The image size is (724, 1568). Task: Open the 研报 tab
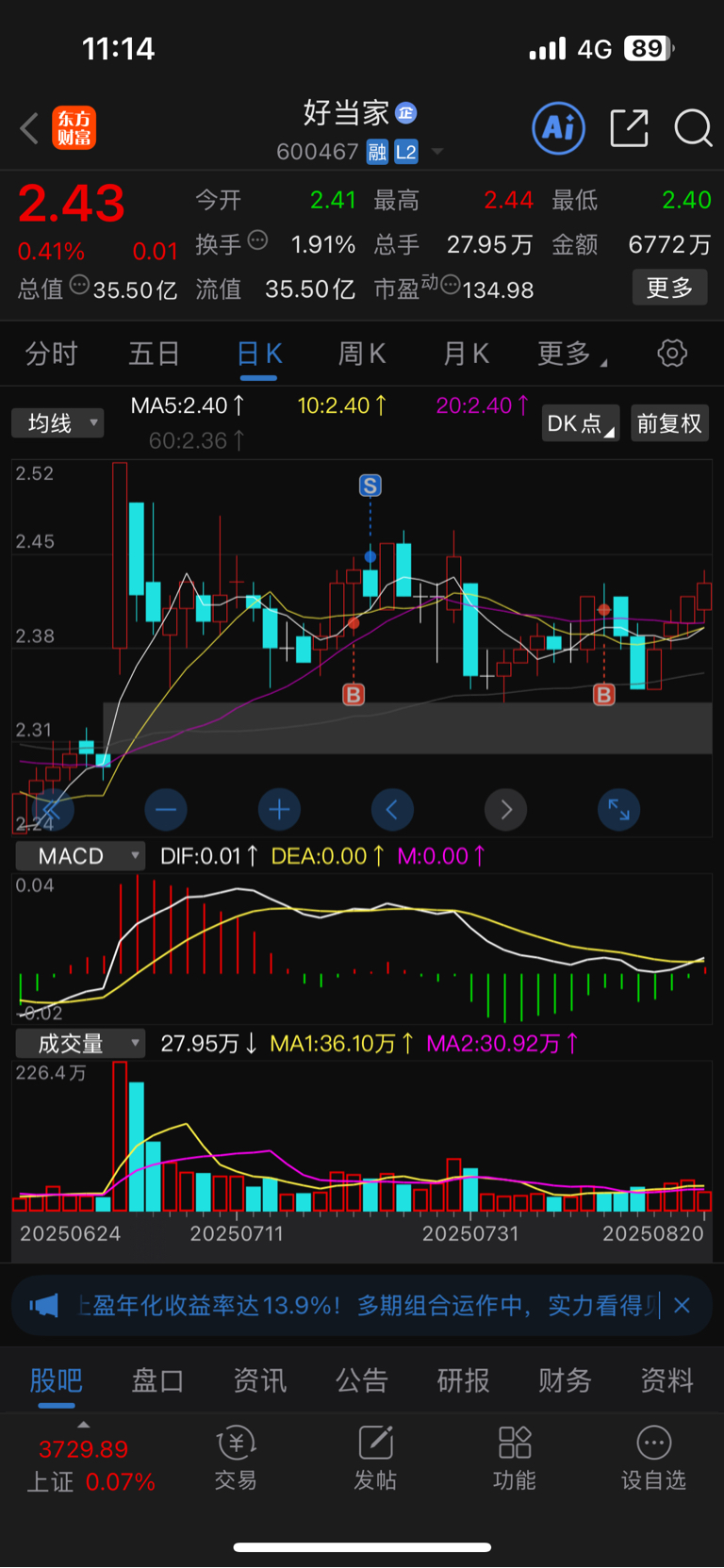coord(463,1381)
